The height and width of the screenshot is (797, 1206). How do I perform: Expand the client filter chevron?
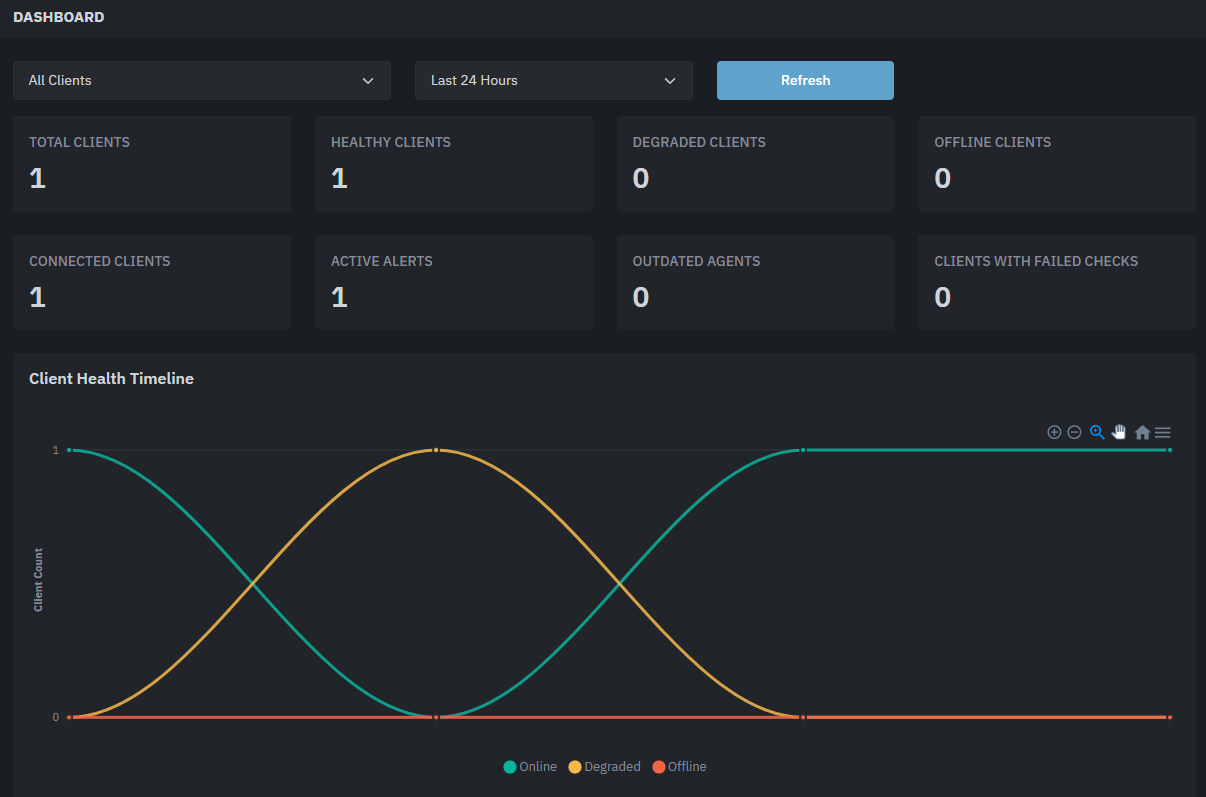[368, 80]
